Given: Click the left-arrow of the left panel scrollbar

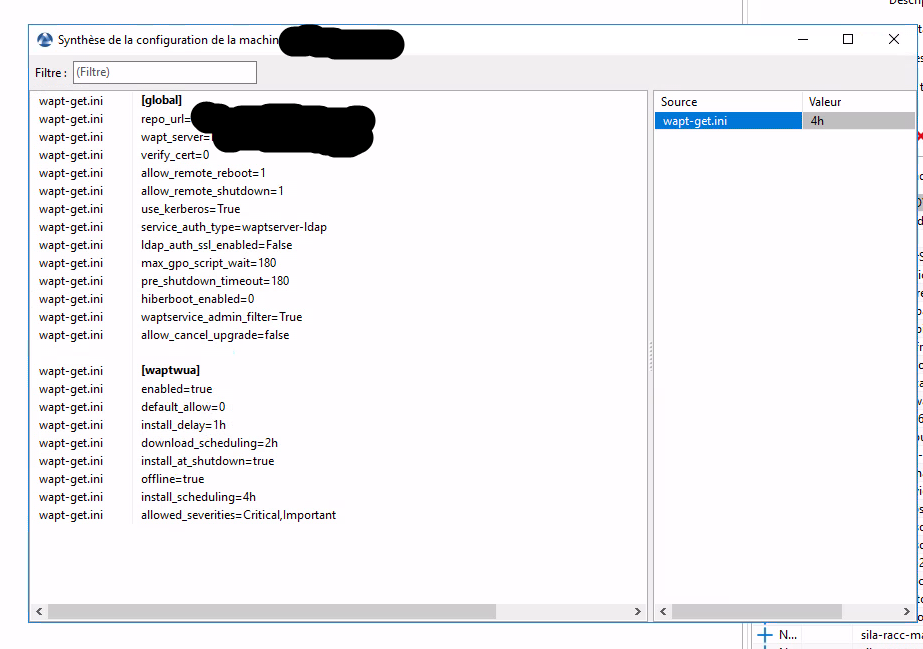Looking at the screenshot, I should (39, 611).
